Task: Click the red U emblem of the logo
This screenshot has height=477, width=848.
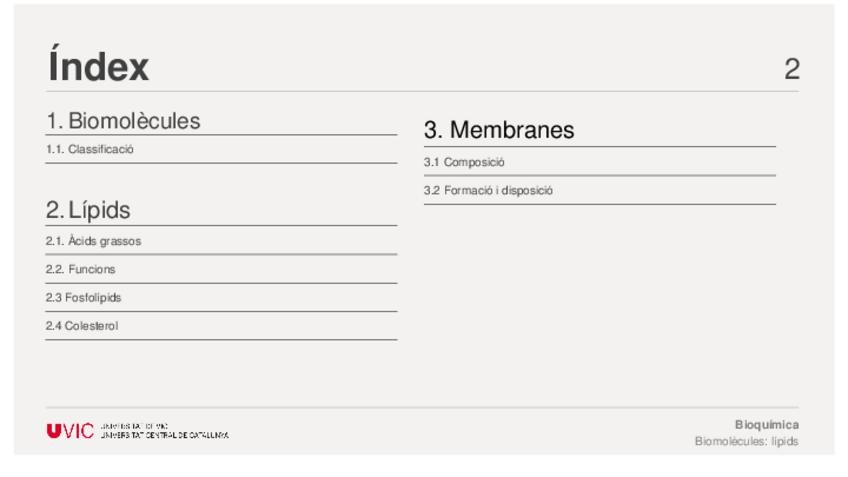Action: click(54, 432)
